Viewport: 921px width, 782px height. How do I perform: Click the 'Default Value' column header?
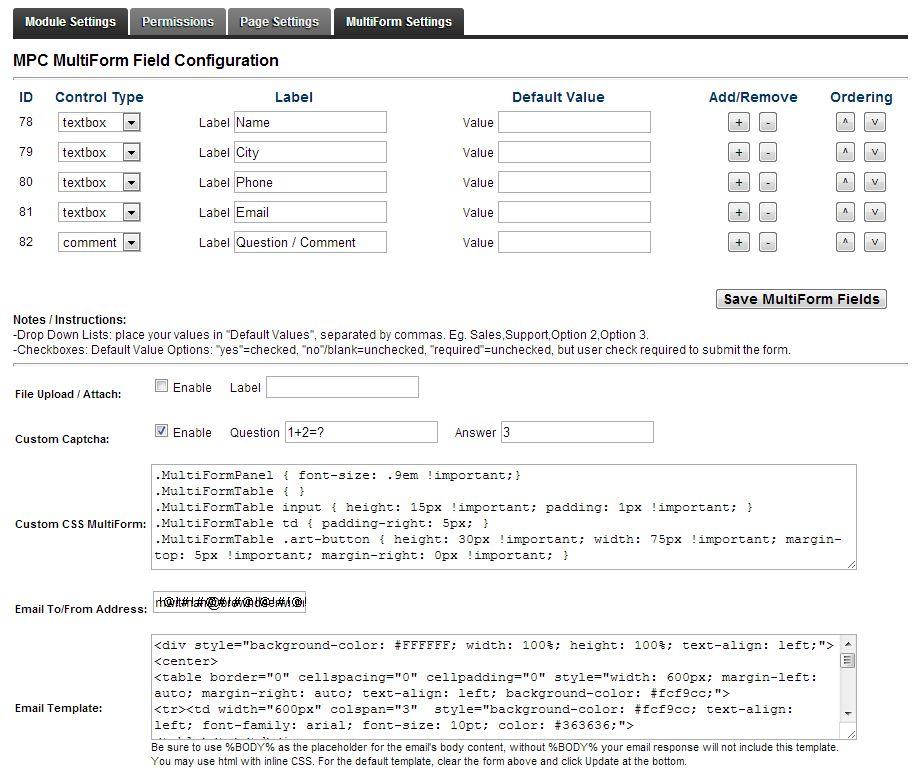click(x=558, y=97)
